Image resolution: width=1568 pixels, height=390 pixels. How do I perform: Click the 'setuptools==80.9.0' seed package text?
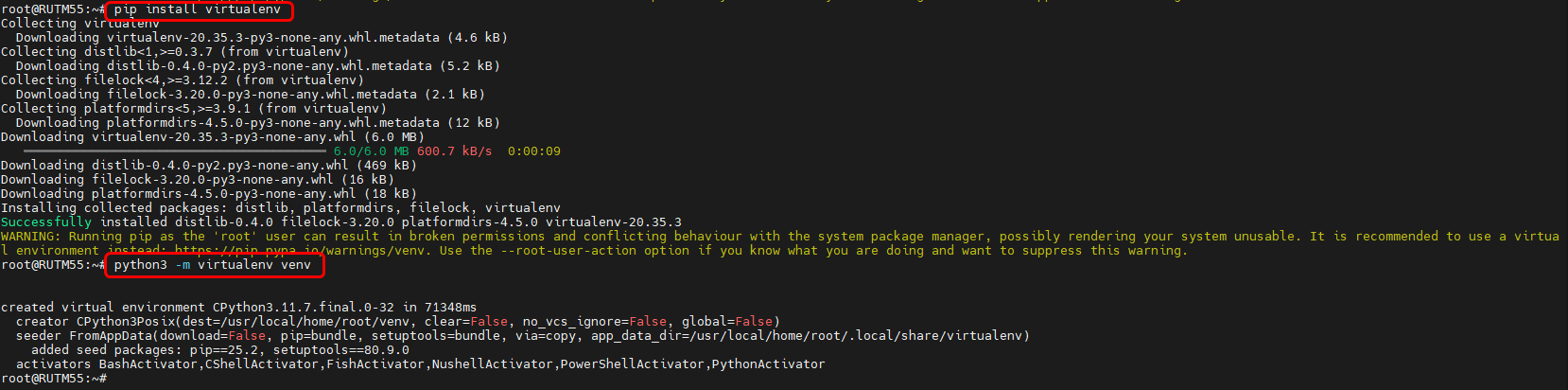click(x=340, y=350)
